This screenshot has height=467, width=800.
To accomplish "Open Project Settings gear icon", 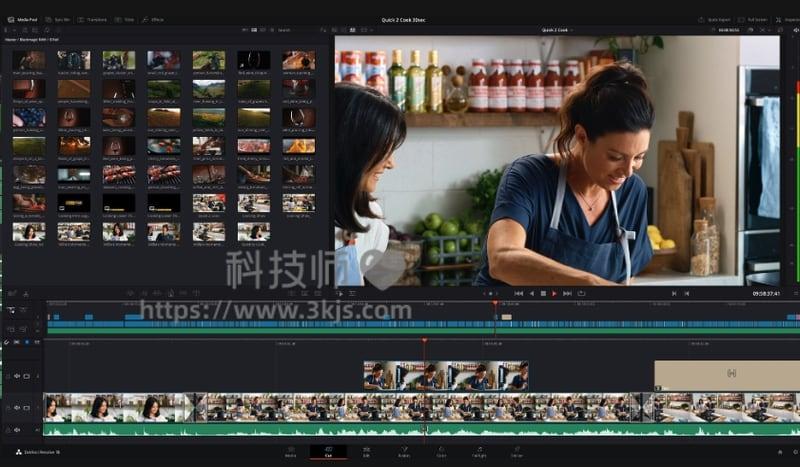I will click(x=795, y=452).
